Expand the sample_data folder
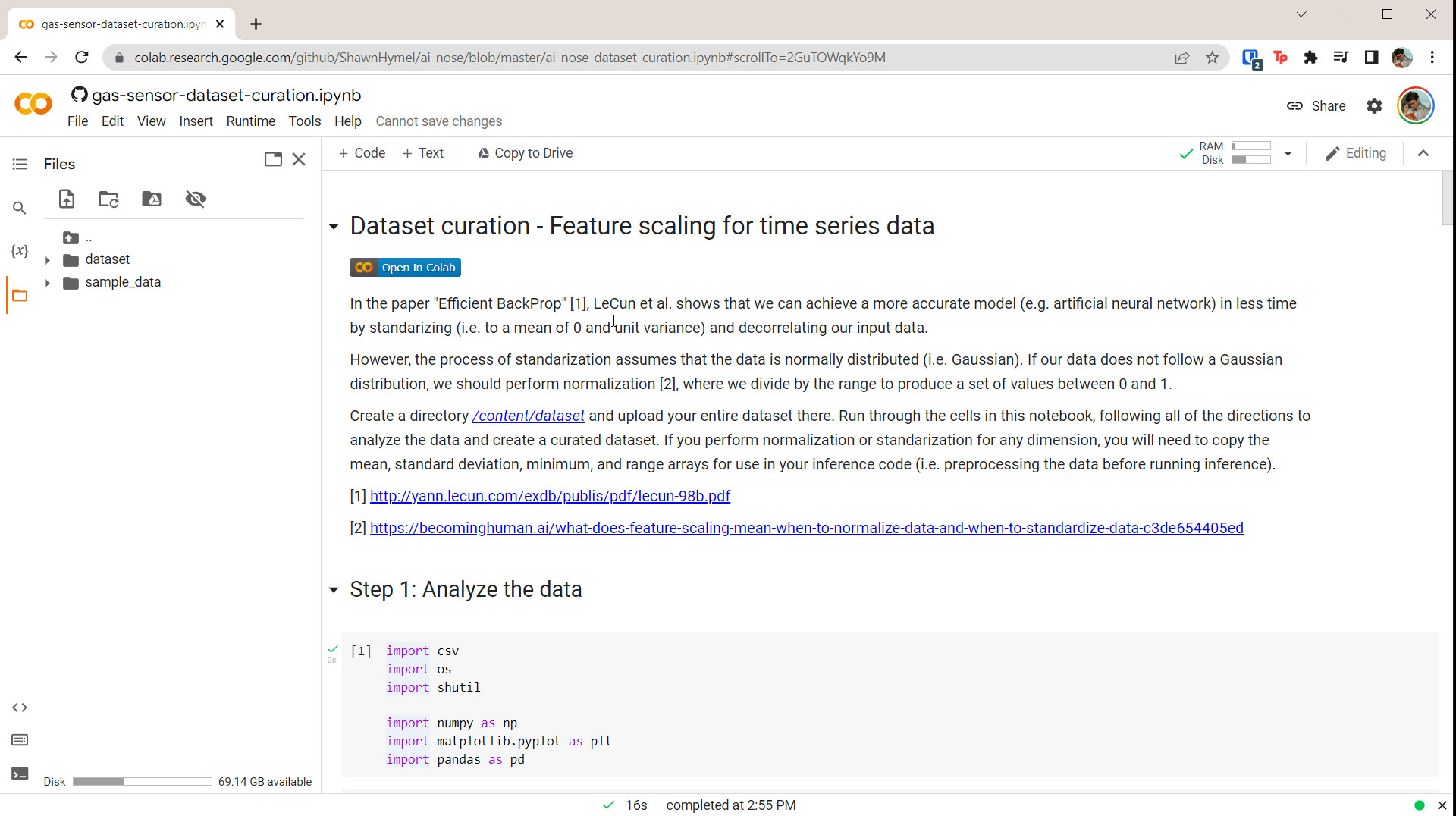1456x816 pixels. click(48, 283)
